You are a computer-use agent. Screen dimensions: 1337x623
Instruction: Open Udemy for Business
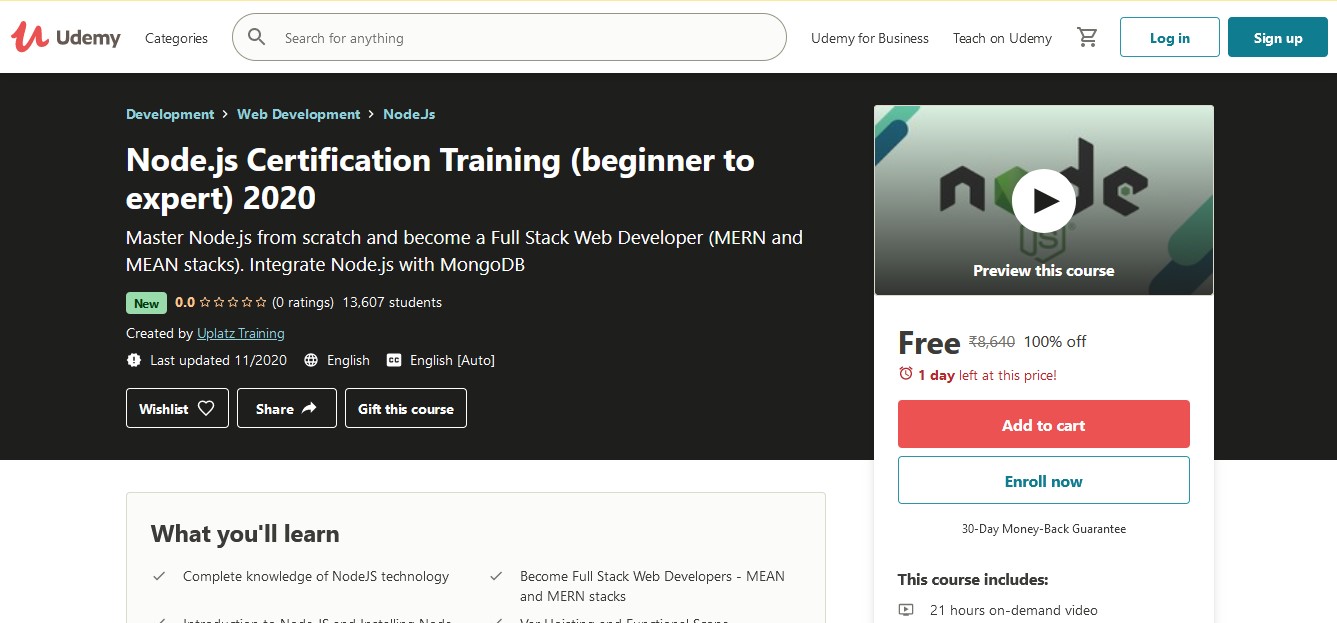(870, 38)
